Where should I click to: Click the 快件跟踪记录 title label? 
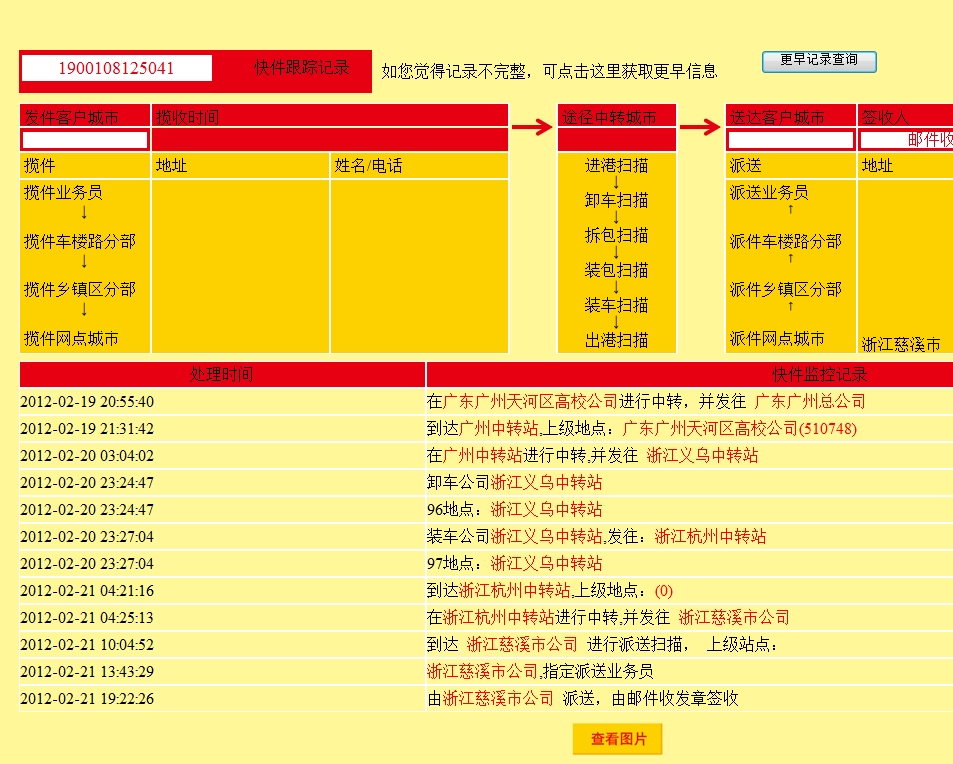point(301,68)
